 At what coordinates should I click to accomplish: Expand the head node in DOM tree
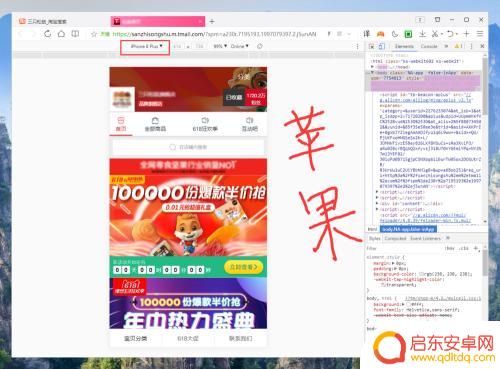pyautogui.click(x=372, y=67)
